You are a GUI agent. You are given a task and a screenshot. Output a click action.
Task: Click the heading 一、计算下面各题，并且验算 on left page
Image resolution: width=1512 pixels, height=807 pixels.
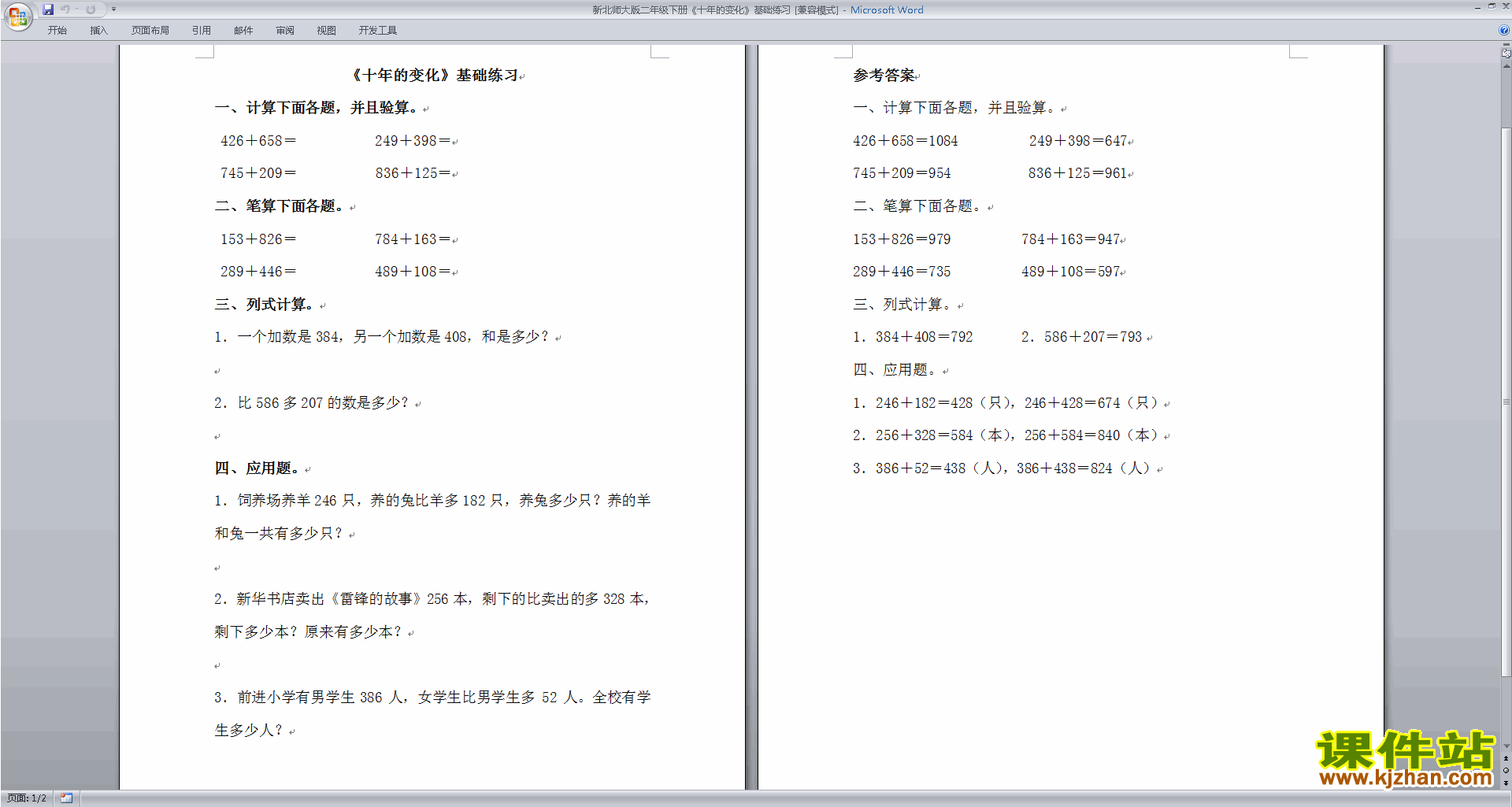click(x=317, y=108)
